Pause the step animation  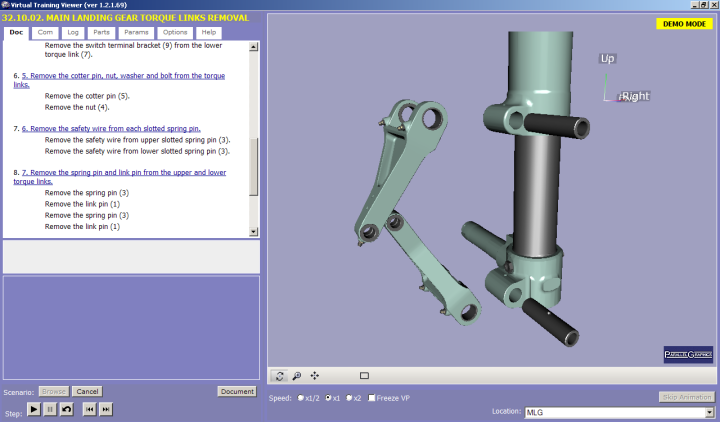pyautogui.click(x=50, y=409)
